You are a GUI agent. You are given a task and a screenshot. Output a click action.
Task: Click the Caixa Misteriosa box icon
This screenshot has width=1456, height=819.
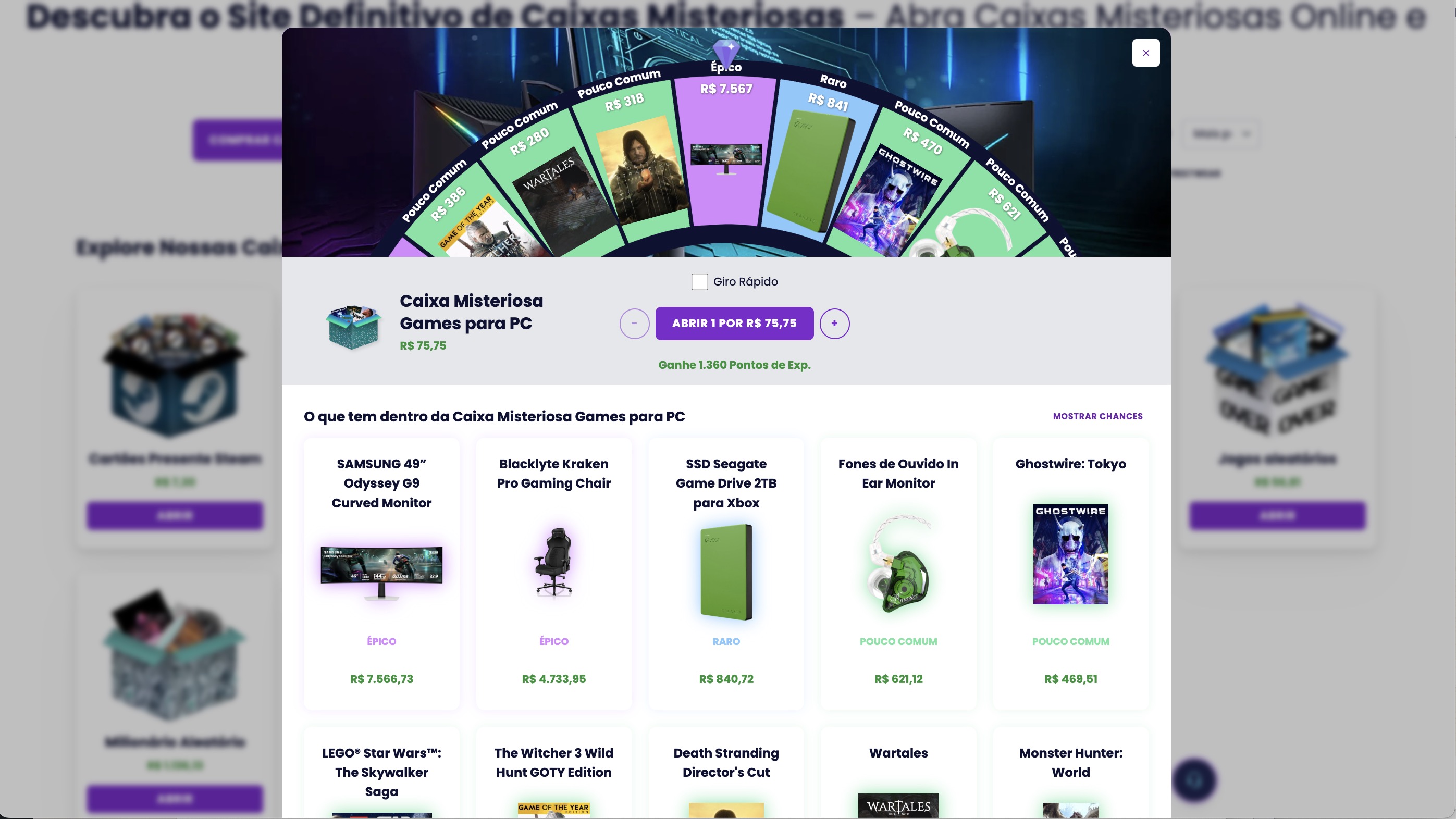coord(353,326)
